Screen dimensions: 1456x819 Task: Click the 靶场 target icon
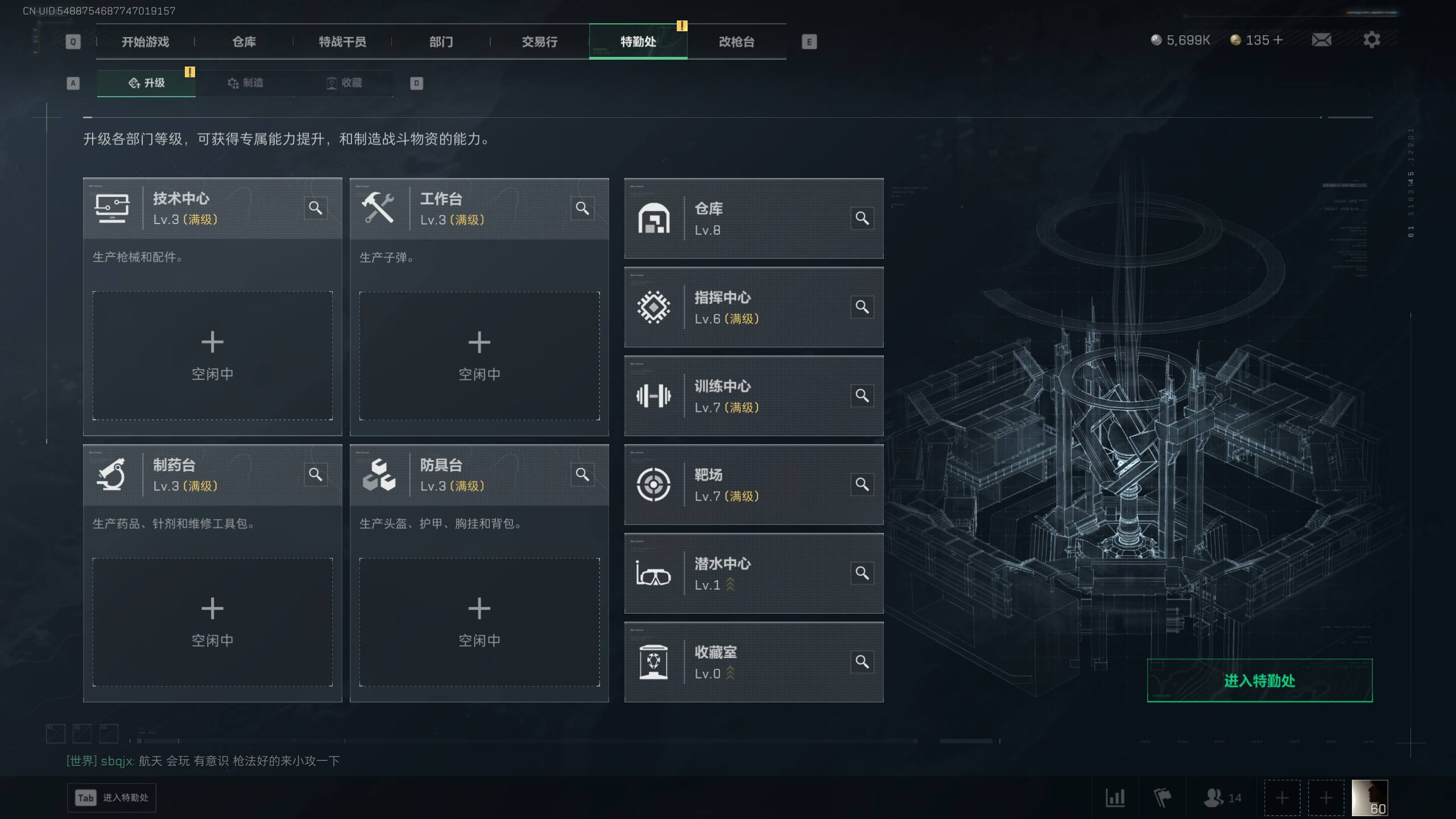(653, 485)
